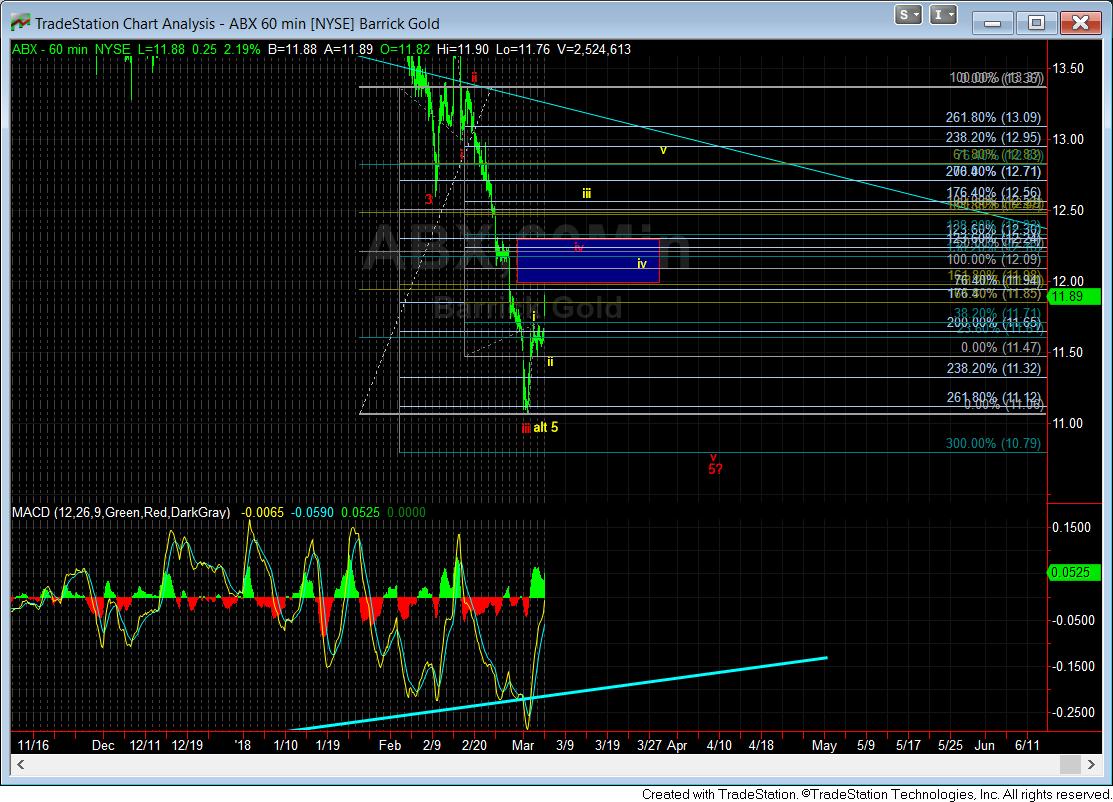This screenshot has height=802, width=1113.
Task: Click the '176.40% (12.56)' Fibonacci label
Action: (993, 193)
